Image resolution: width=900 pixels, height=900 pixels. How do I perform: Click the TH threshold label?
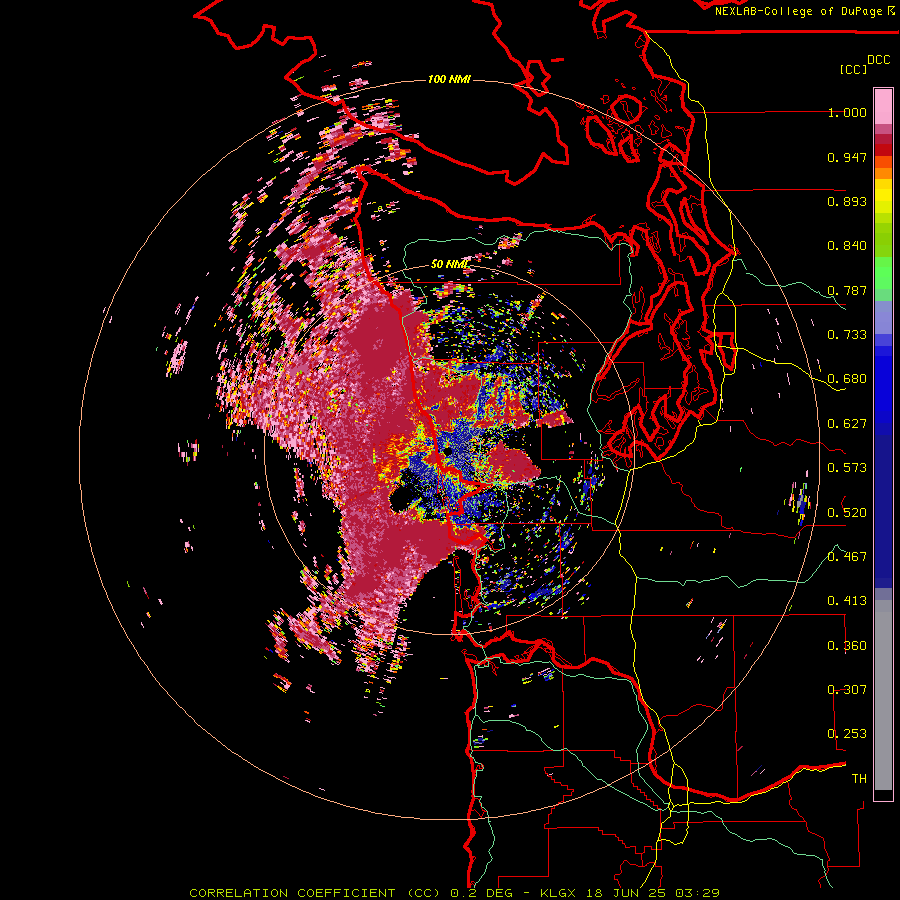tap(859, 779)
